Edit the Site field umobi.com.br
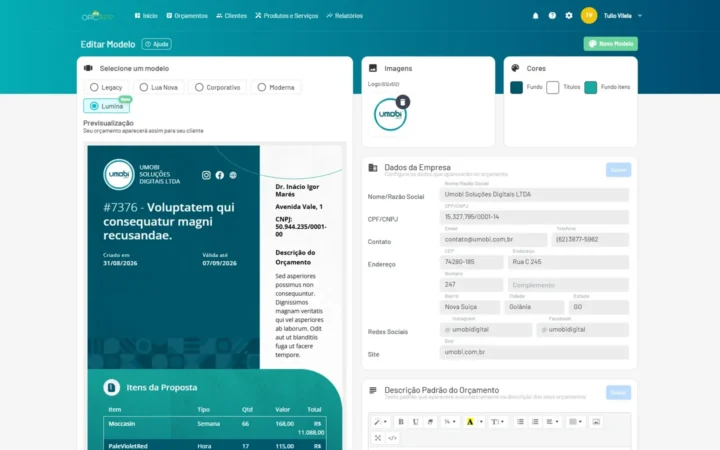Screen dimensions: 720x450 534,352
